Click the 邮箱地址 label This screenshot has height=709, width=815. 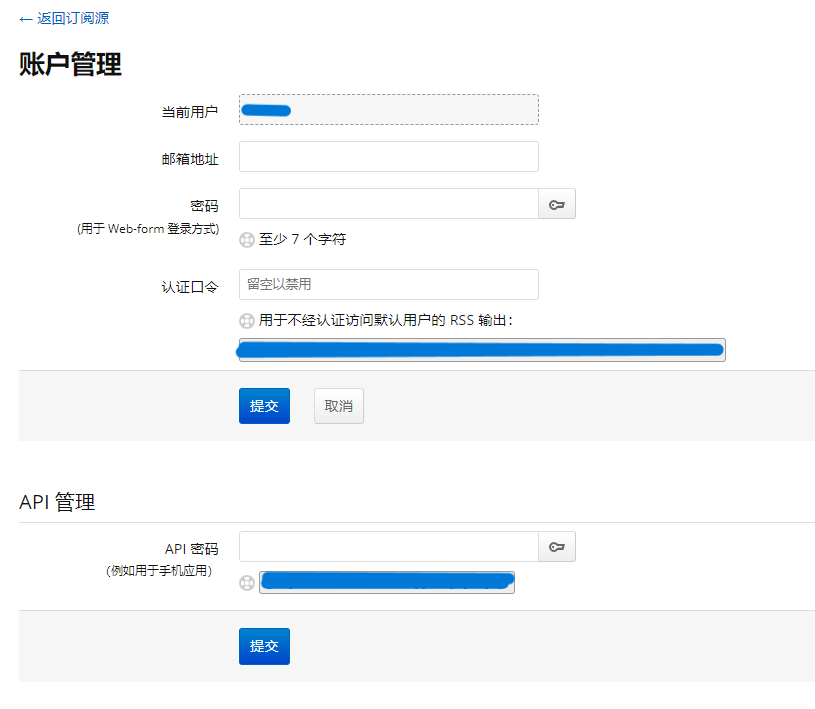[190, 158]
